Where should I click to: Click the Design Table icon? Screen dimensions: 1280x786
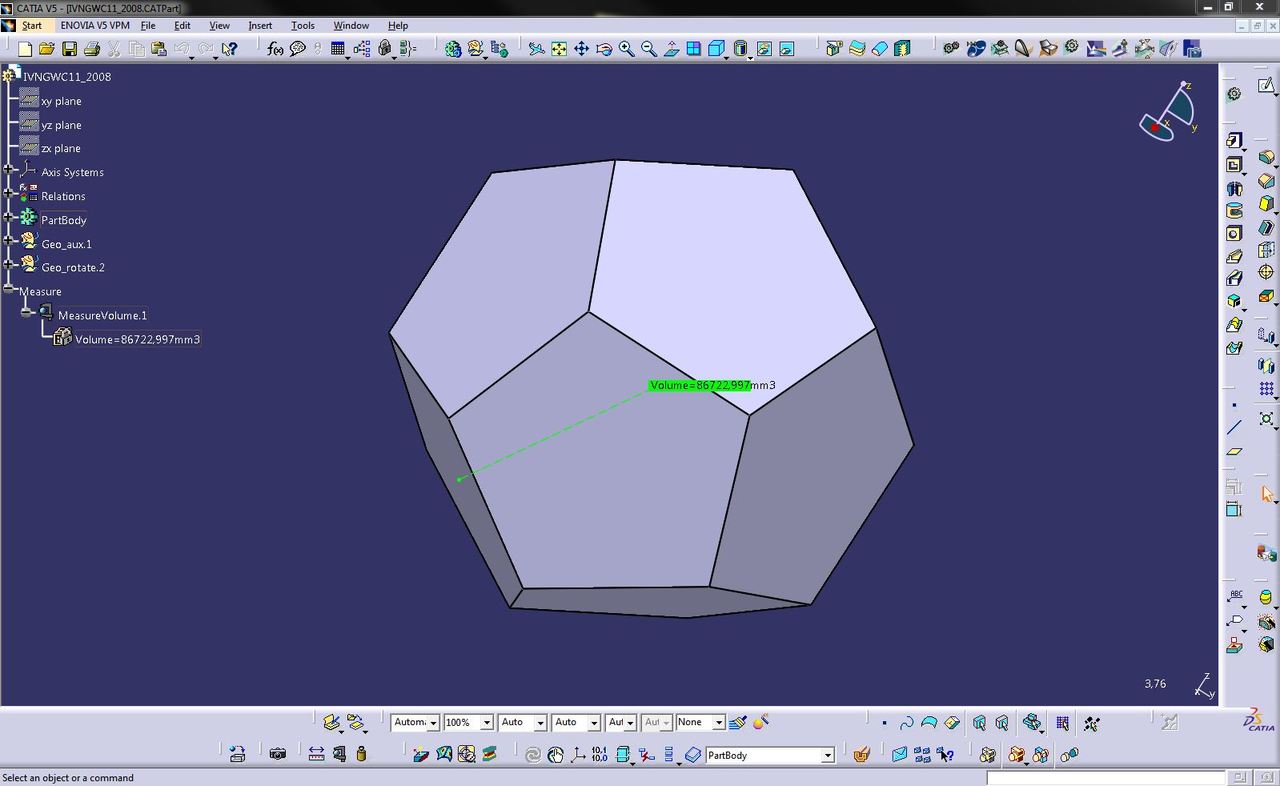[x=338, y=48]
